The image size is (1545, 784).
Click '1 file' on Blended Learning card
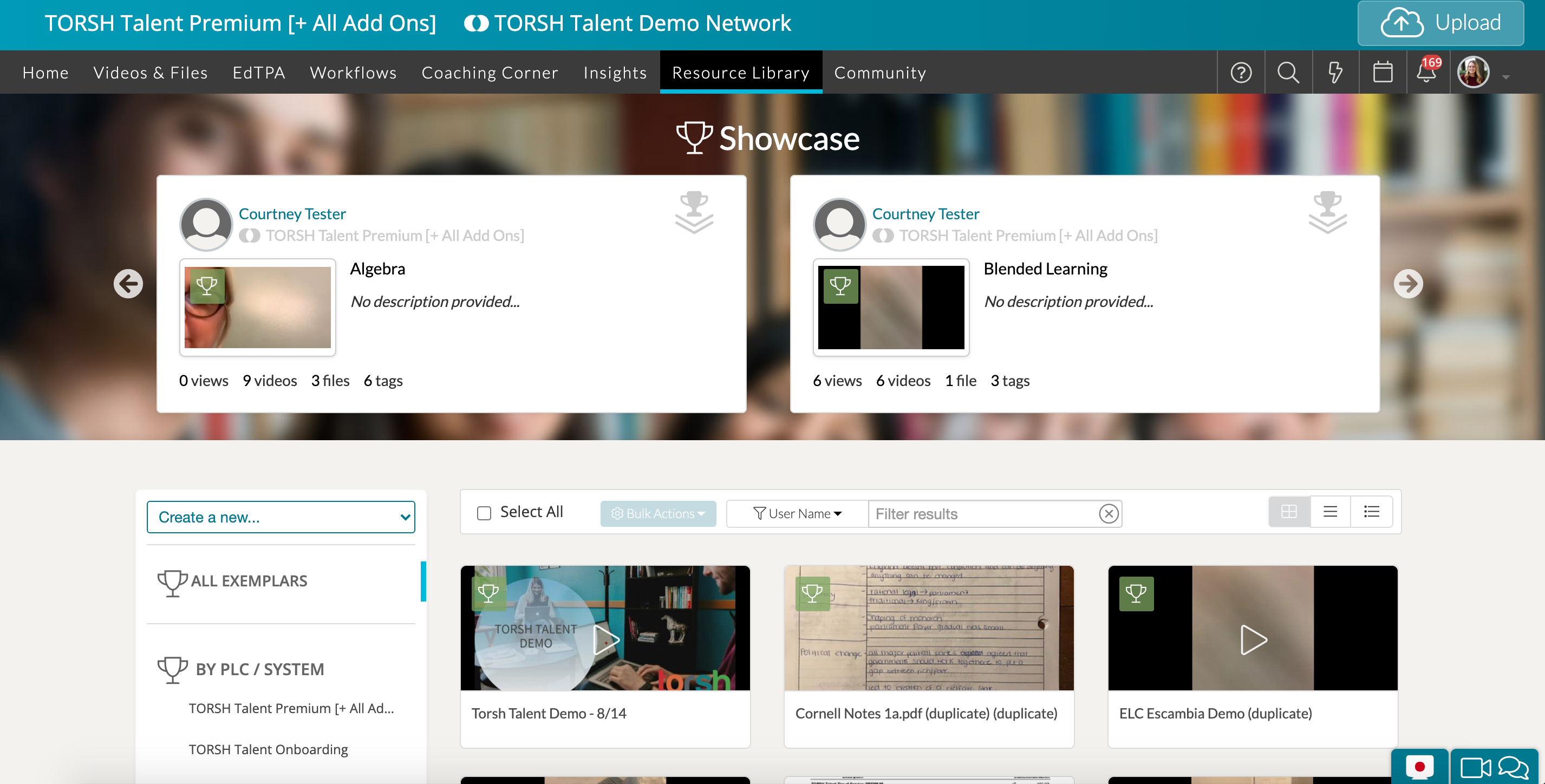pos(960,380)
